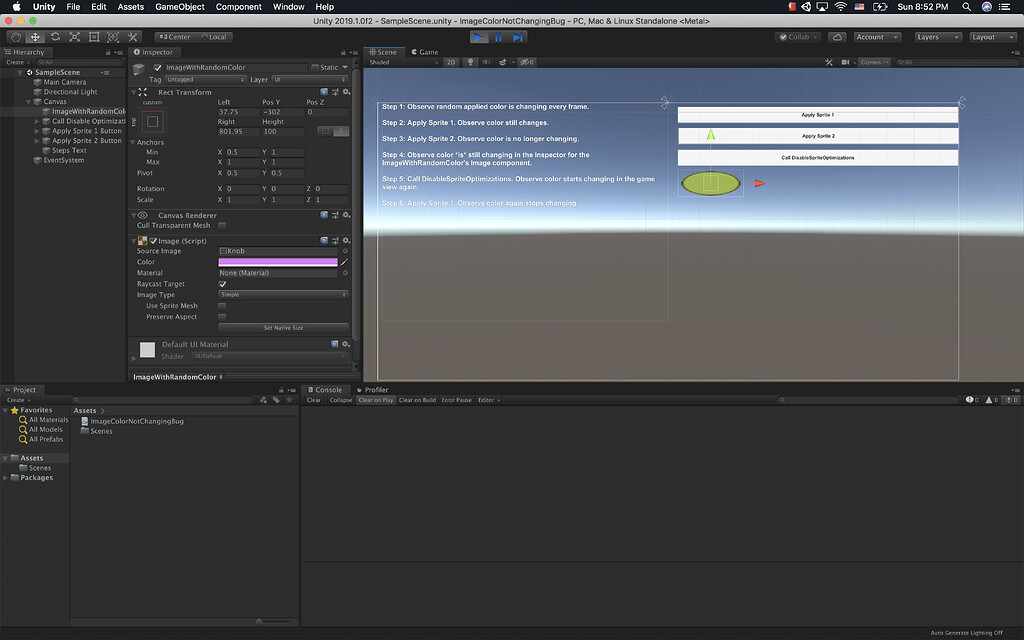This screenshot has width=1024, height=640.
Task: Select the Hand tool in the toolbar
Action: pyautogui.click(x=15, y=36)
